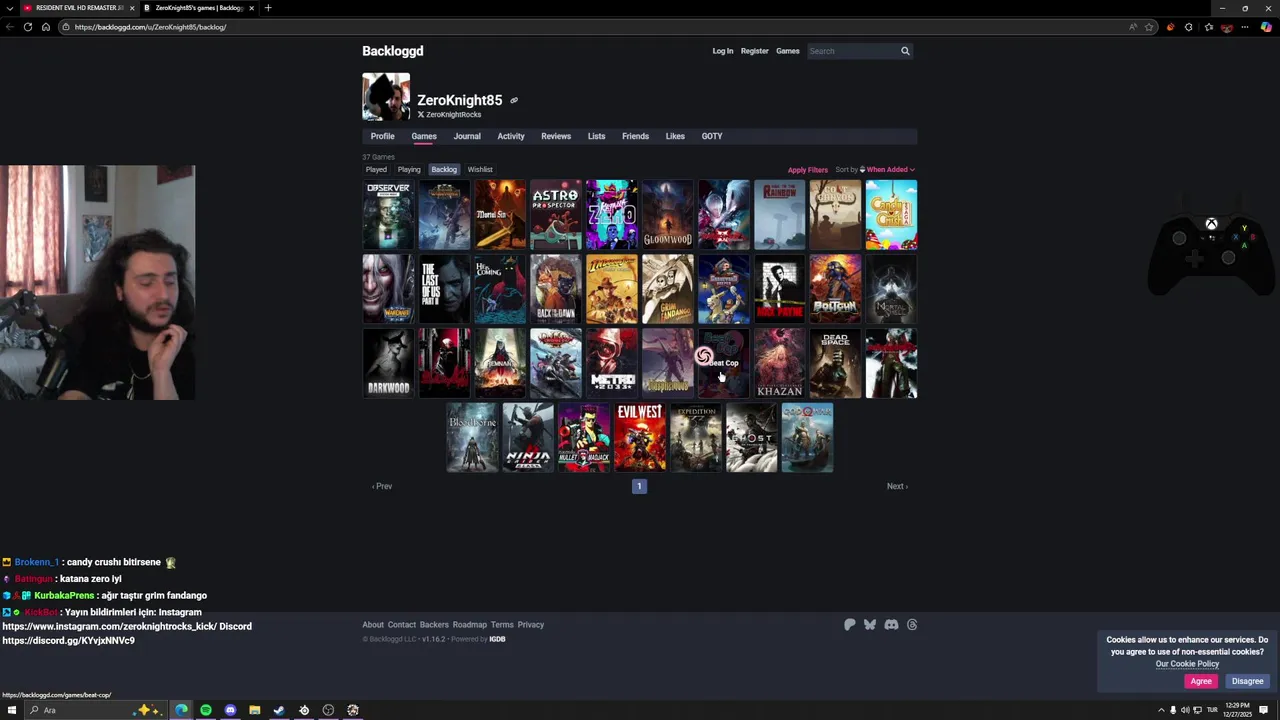The width and height of the screenshot is (1280, 720).
Task: Click the ZeroKnight85 profile avatar
Action: pos(386,97)
